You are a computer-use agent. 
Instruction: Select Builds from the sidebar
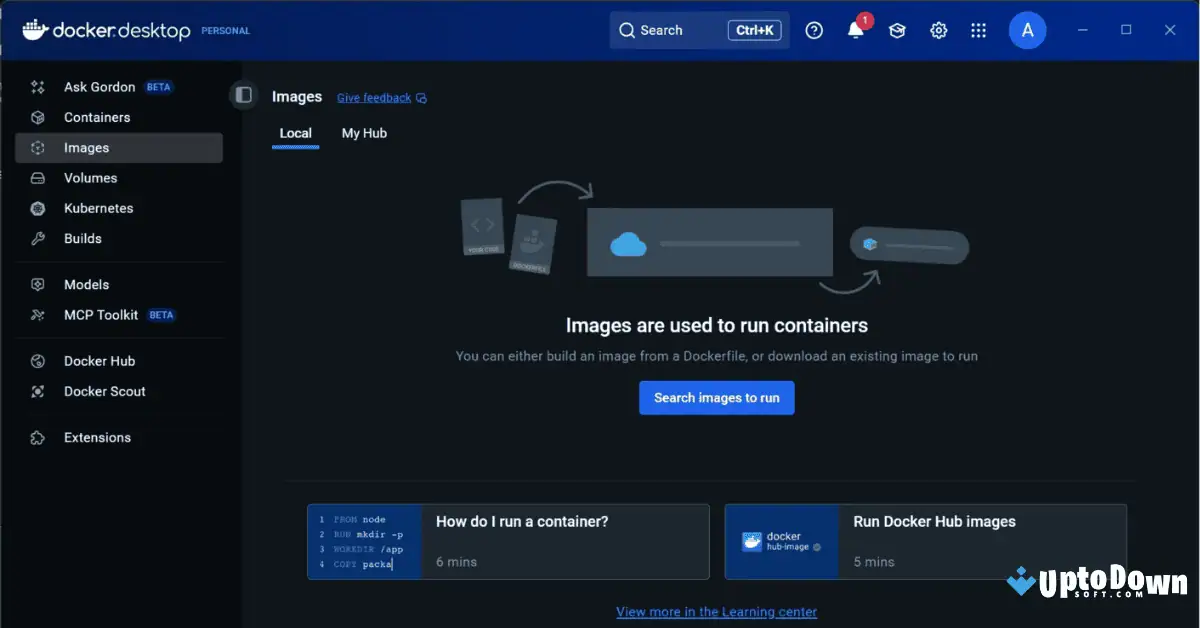[x=81, y=238]
